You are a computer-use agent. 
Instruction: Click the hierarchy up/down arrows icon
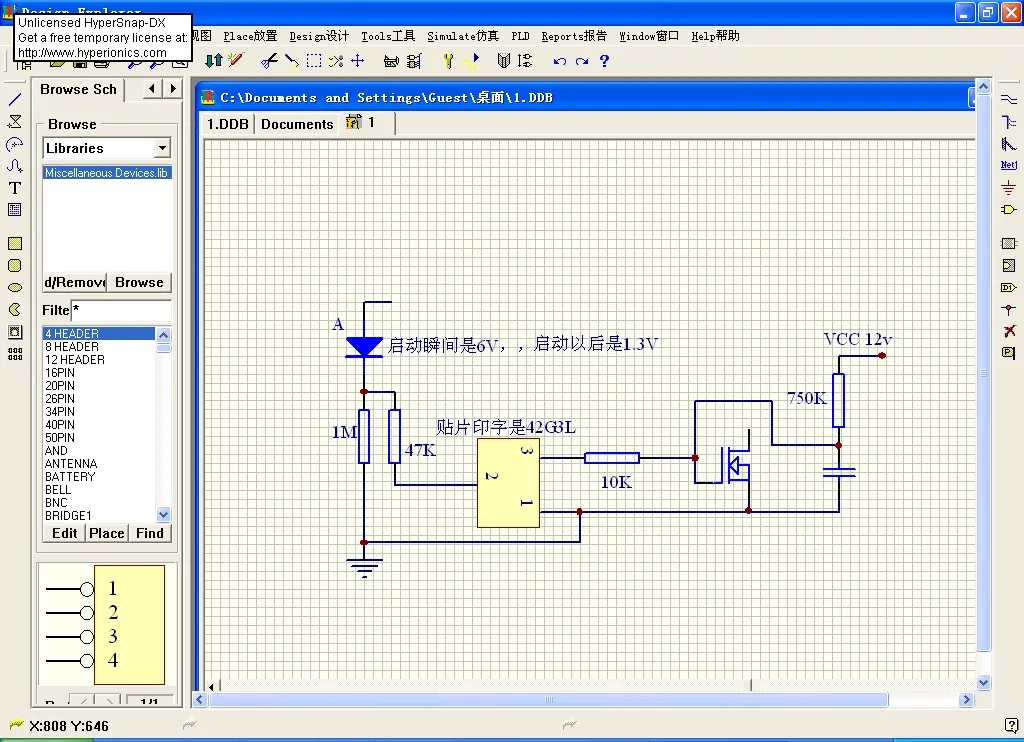pos(214,61)
